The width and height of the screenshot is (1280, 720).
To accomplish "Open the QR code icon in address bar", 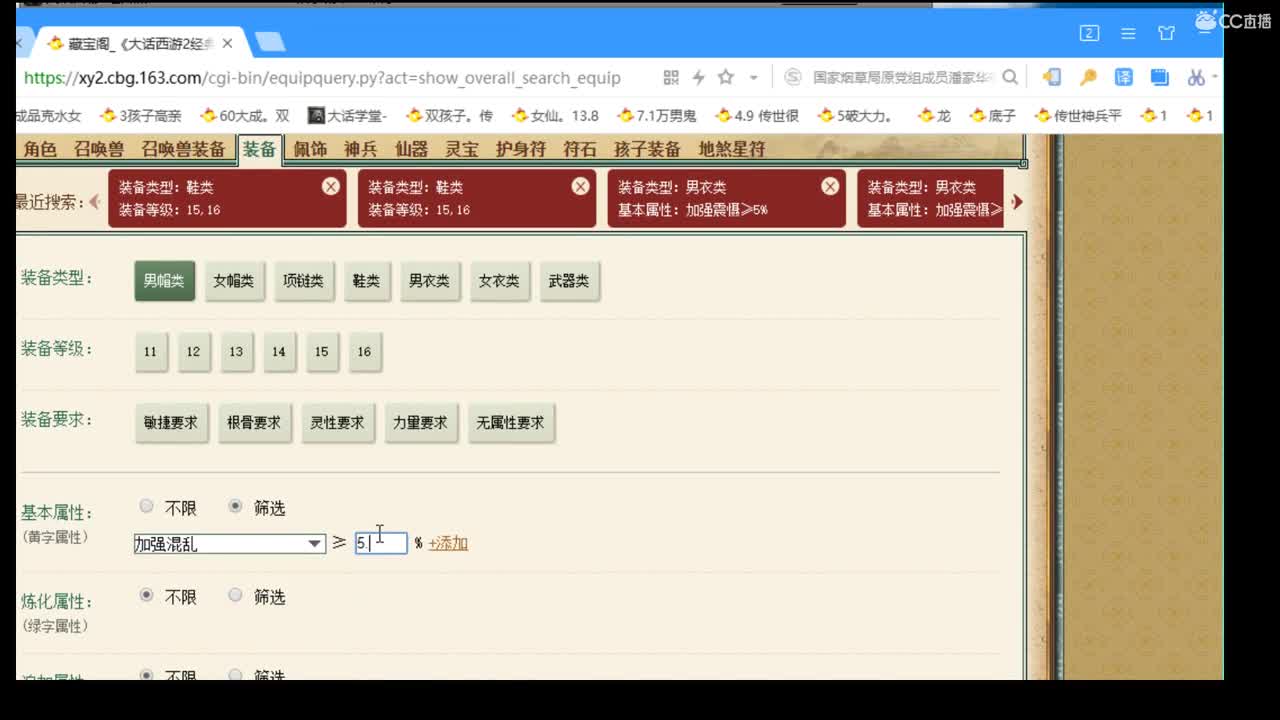I will pos(671,77).
